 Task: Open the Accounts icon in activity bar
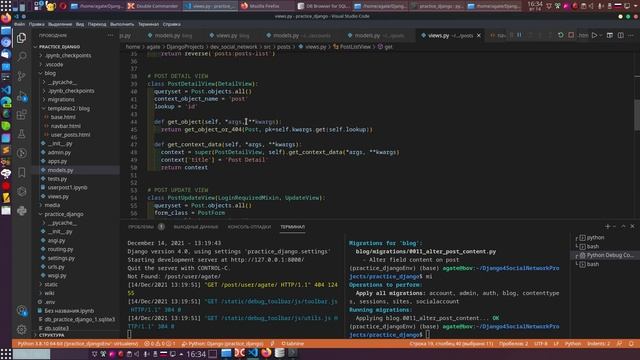point(22,311)
